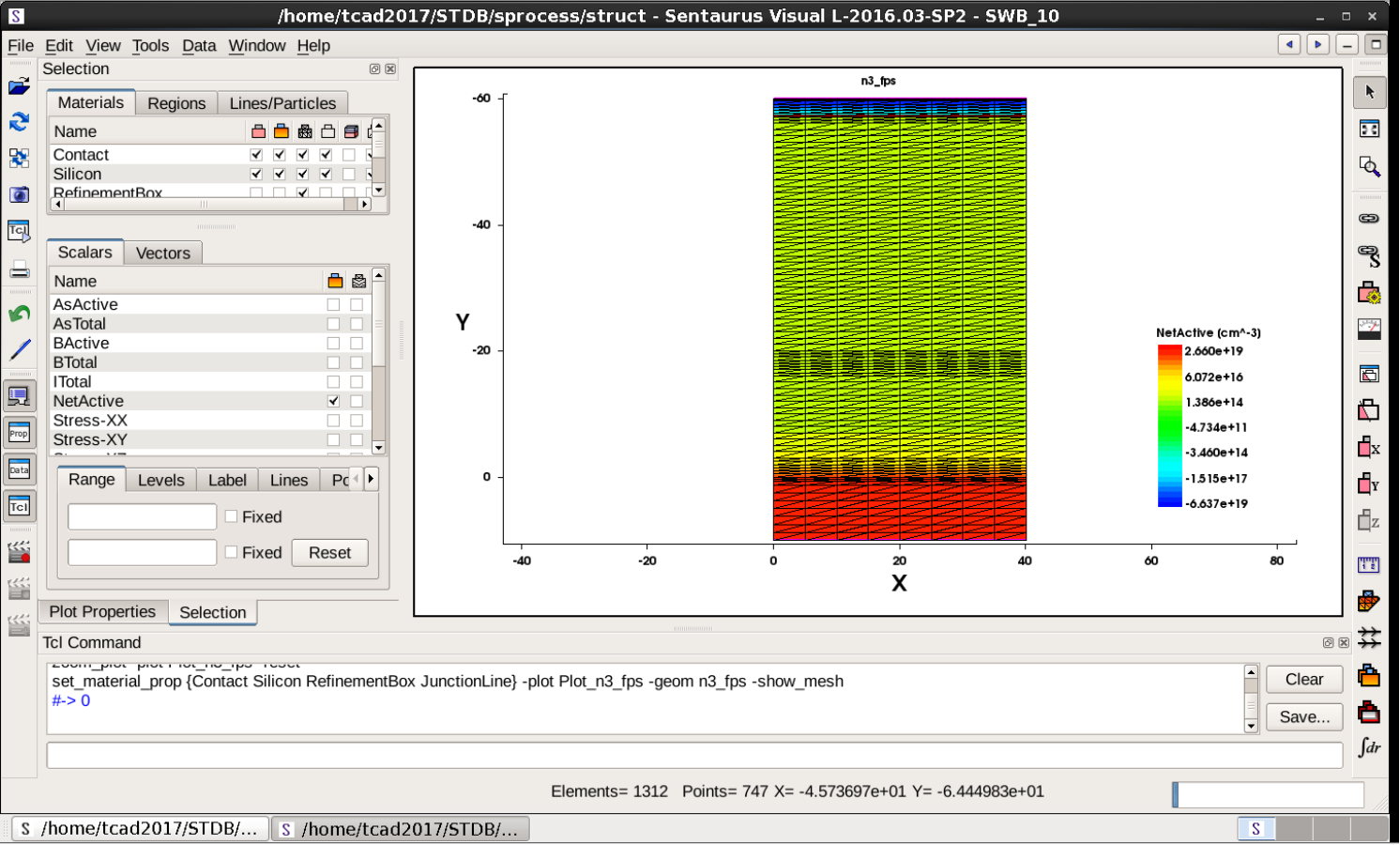1400x845 pixels.
Task: Click the streamlines double-arrow icon
Action: click(x=1369, y=638)
